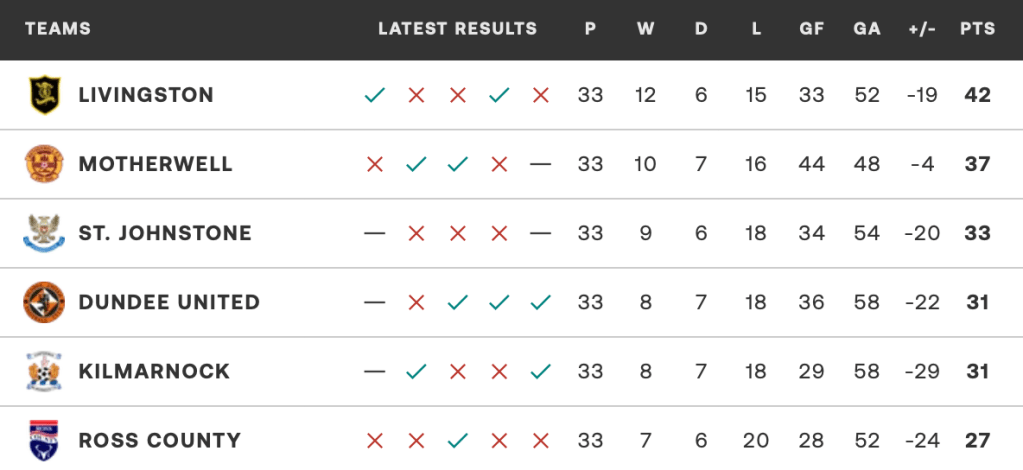This screenshot has height=470, width=1023.
Task: Click the St. Johnstone club crest icon
Action: pos(44,233)
